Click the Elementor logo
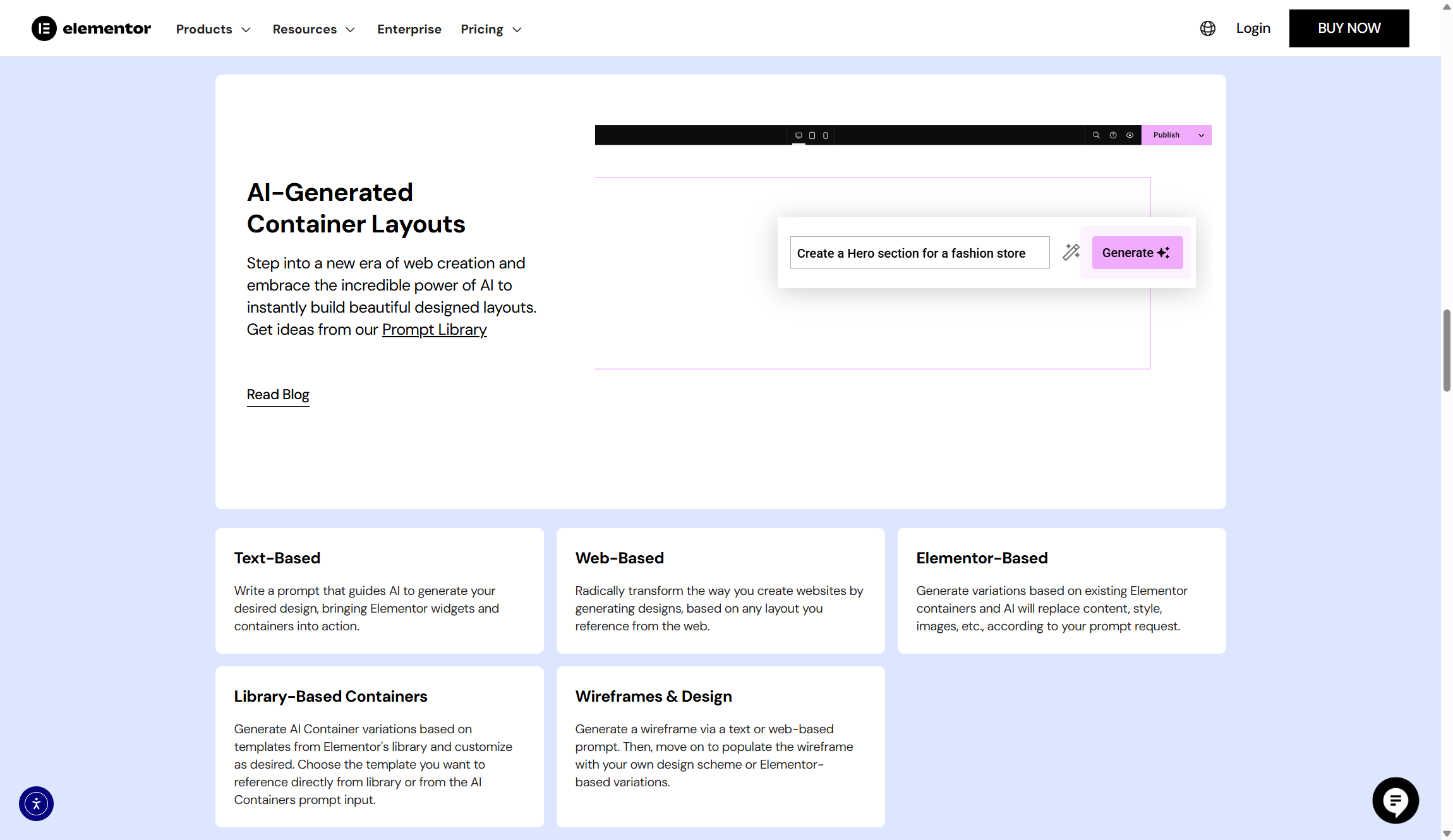The height and width of the screenshot is (840, 1453). pyautogui.click(x=92, y=28)
